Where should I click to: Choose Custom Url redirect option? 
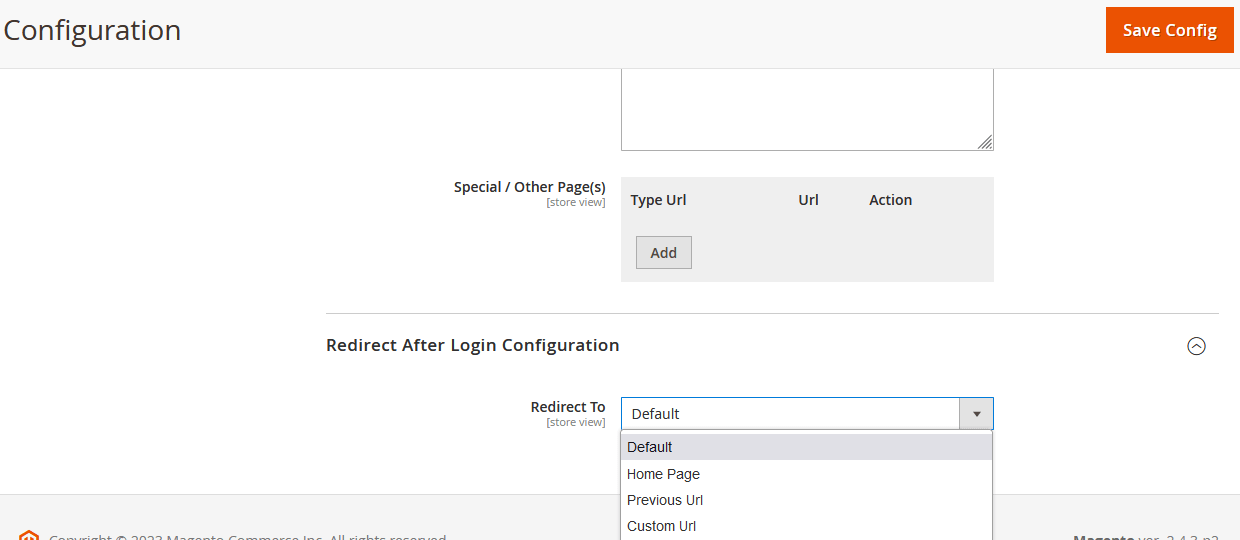pyautogui.click(x=806, y=526)
